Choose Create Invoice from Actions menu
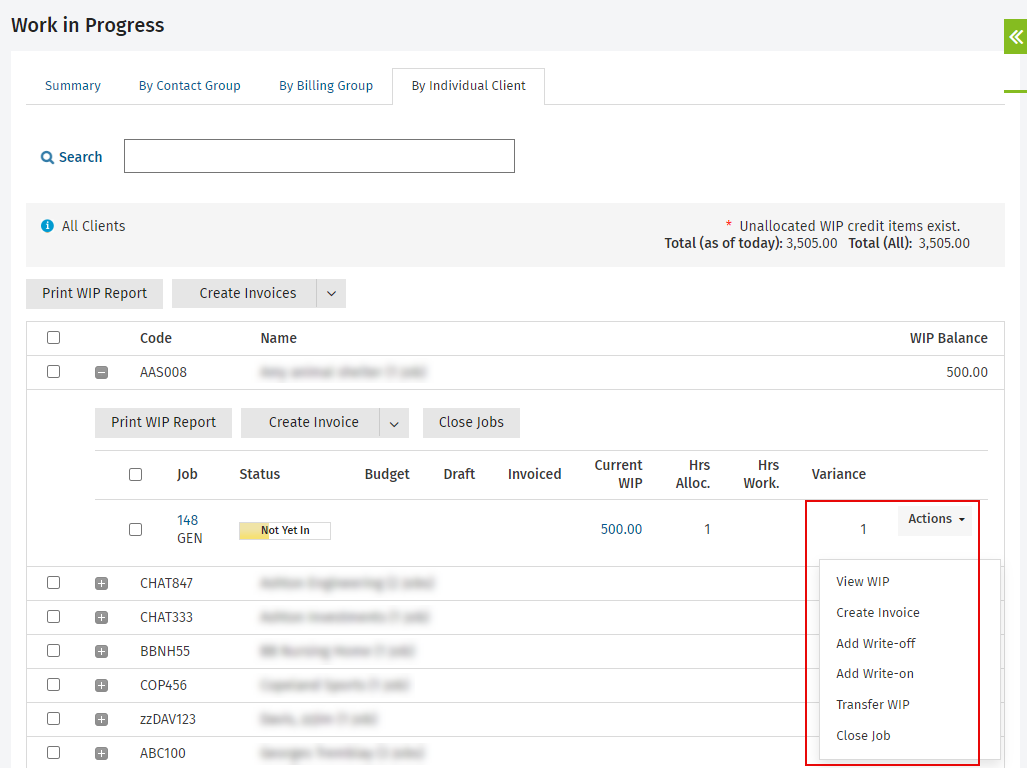The image size is (1027, 768). (x=878, y=613)
